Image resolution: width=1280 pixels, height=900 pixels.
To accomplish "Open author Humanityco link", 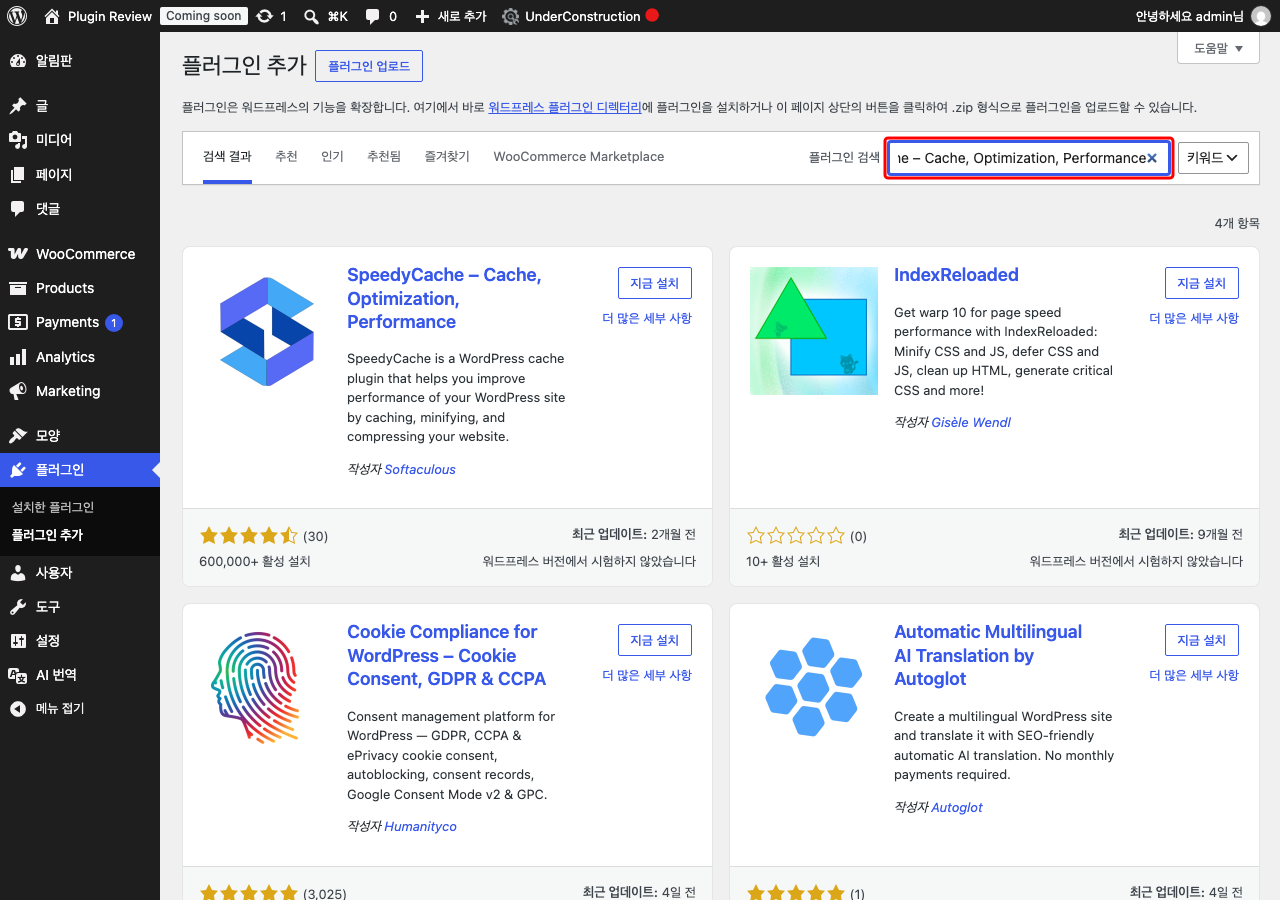I will 421,826.
